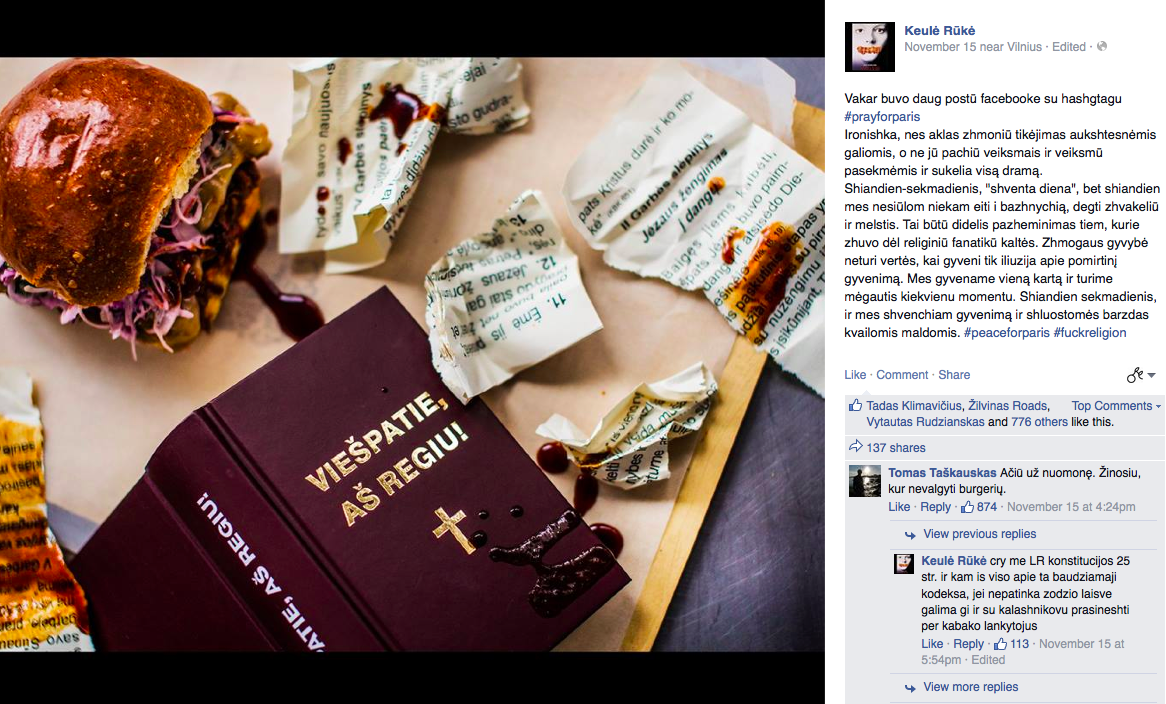Expand View previous replies
Viewport: 1166px width, 704px height.
[x=979, y=534]
